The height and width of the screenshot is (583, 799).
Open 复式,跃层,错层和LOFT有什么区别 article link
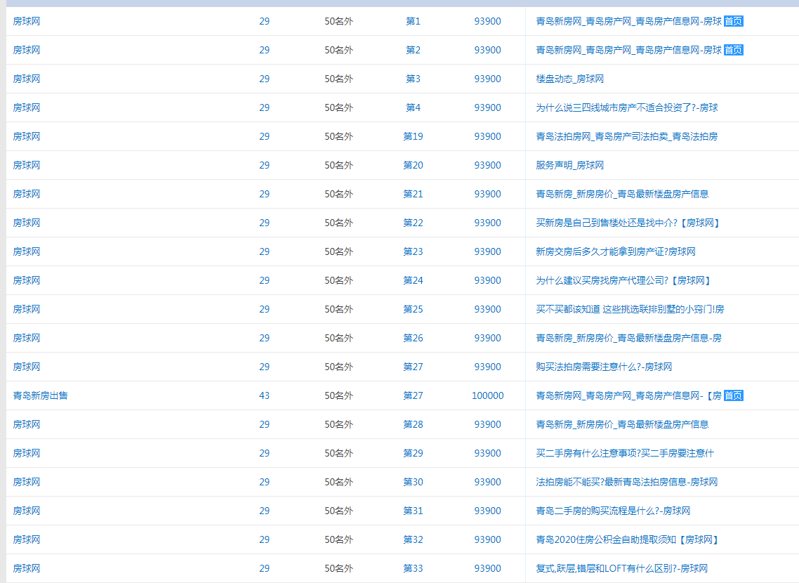point(622,568)
